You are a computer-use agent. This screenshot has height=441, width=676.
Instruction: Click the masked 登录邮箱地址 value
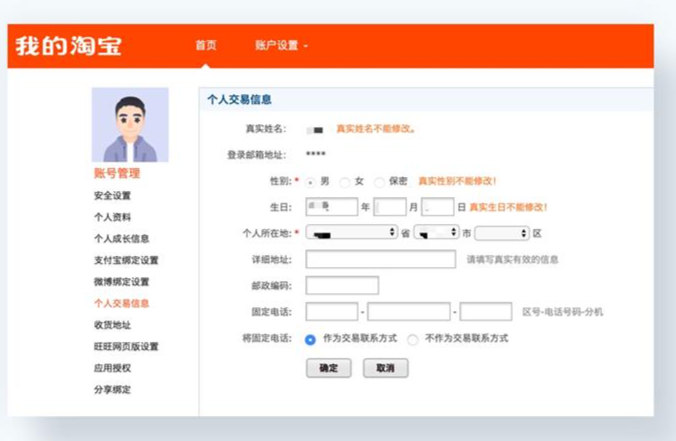(x=316, y=154)
